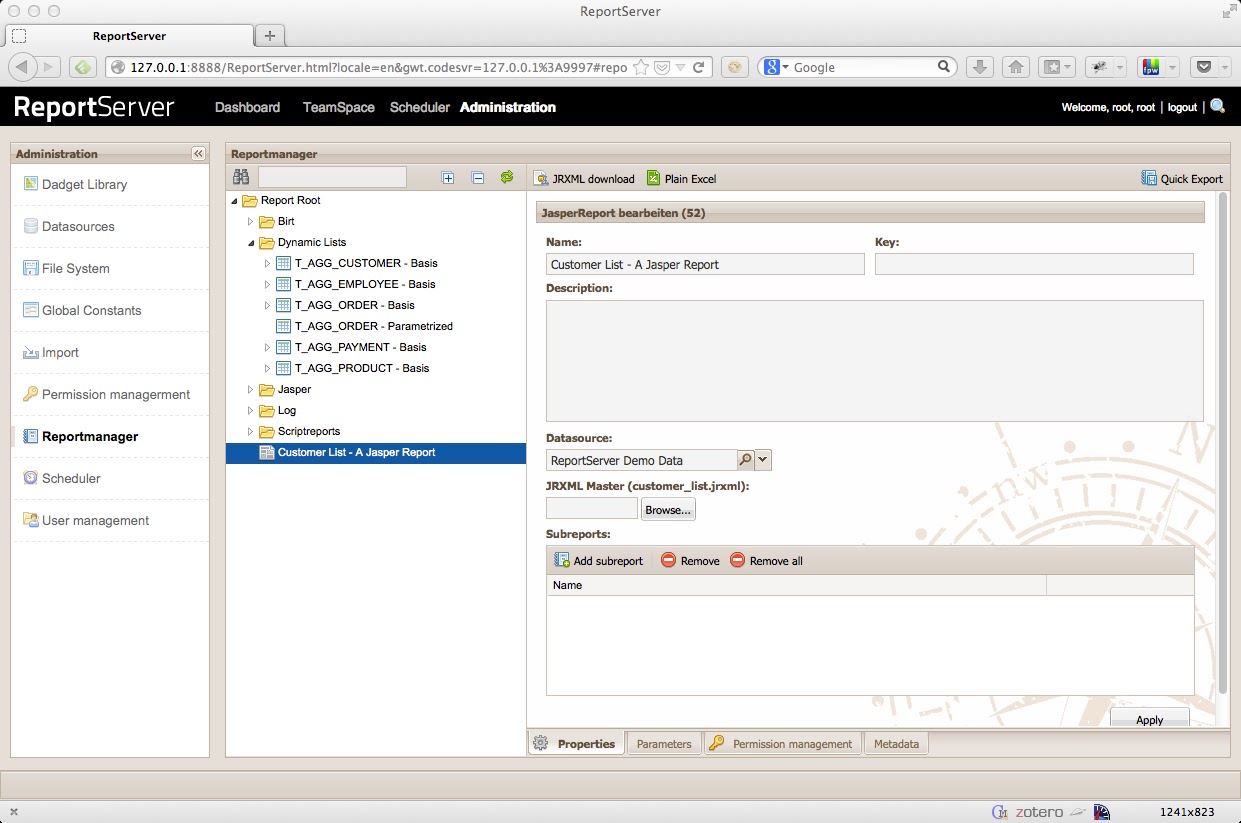Expand T_AGG_PAYMENT - Basis node
This screenshot has height=823, width=1241.
tap(267, 348)
